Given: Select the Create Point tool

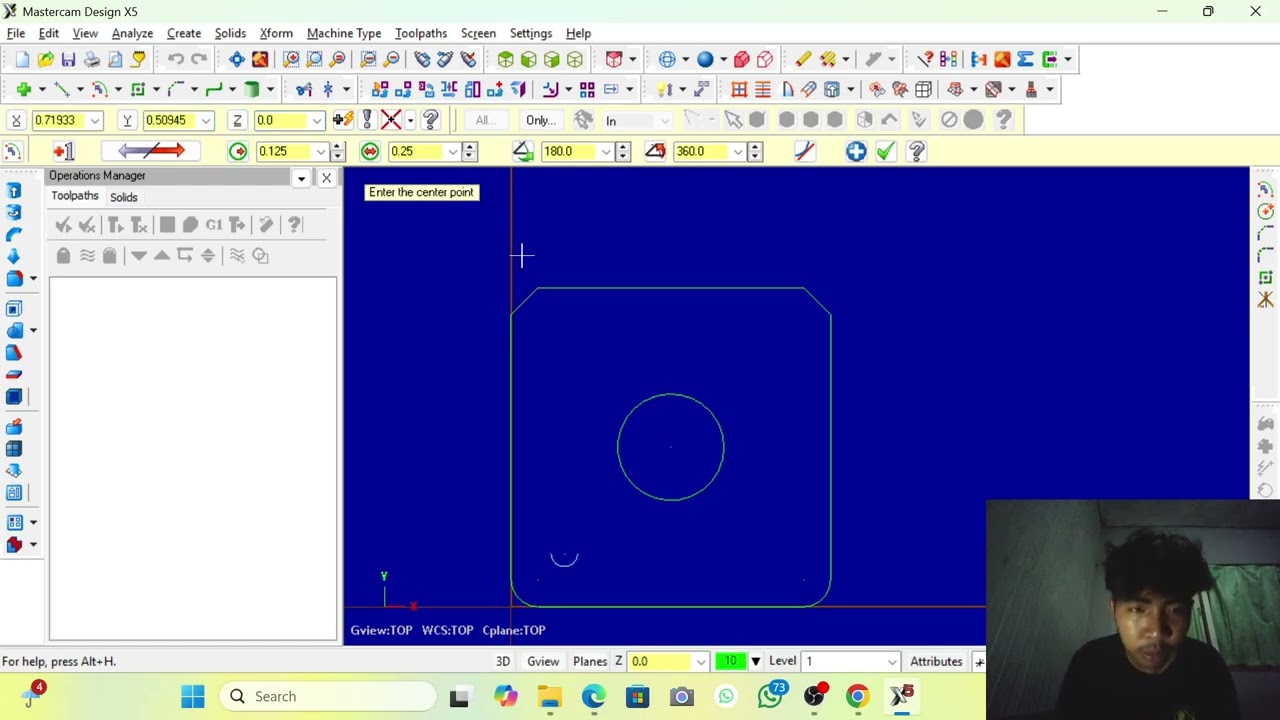Looking at the screenshot, I should click(x=23, y=90).
